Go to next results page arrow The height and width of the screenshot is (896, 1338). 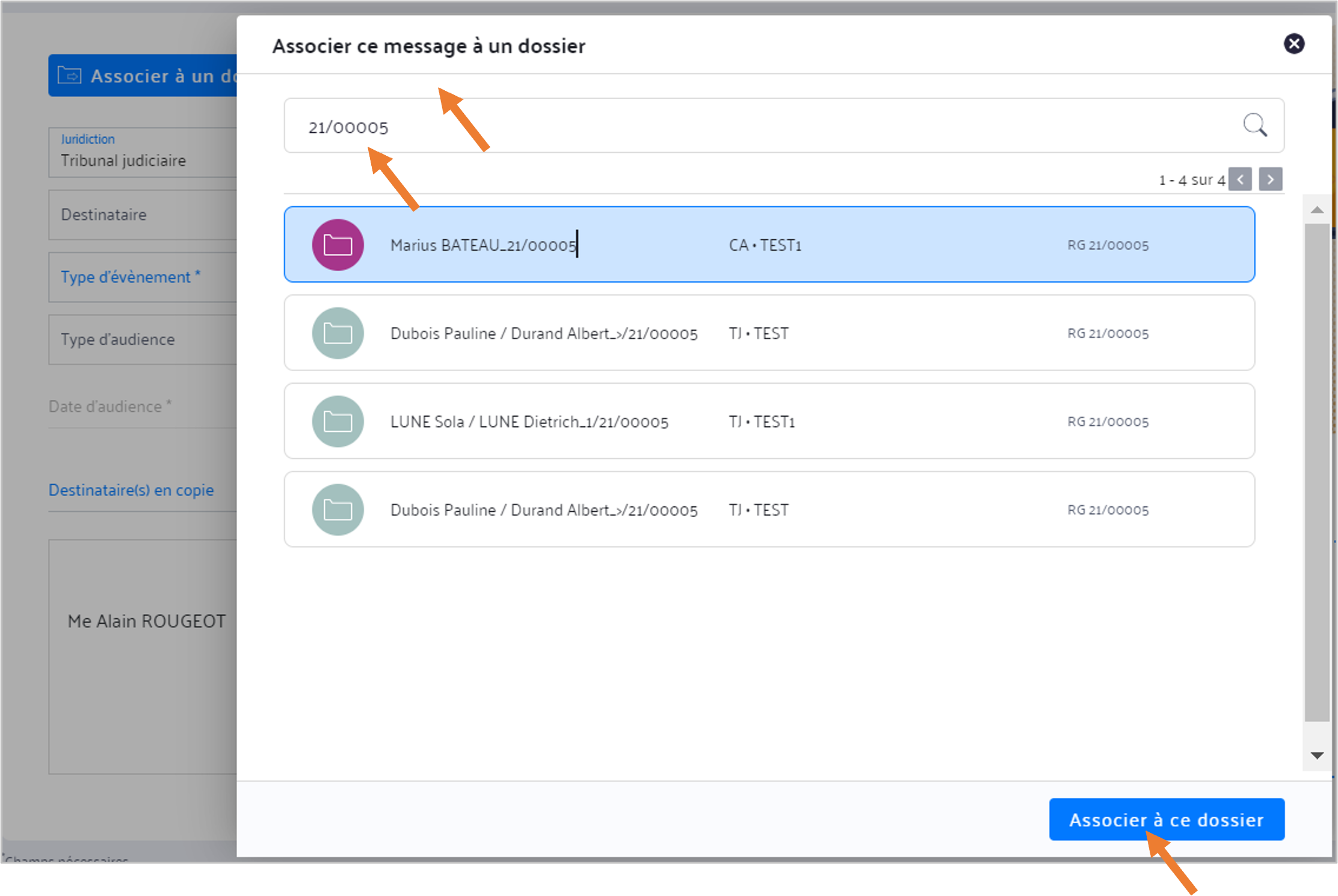1271,179
